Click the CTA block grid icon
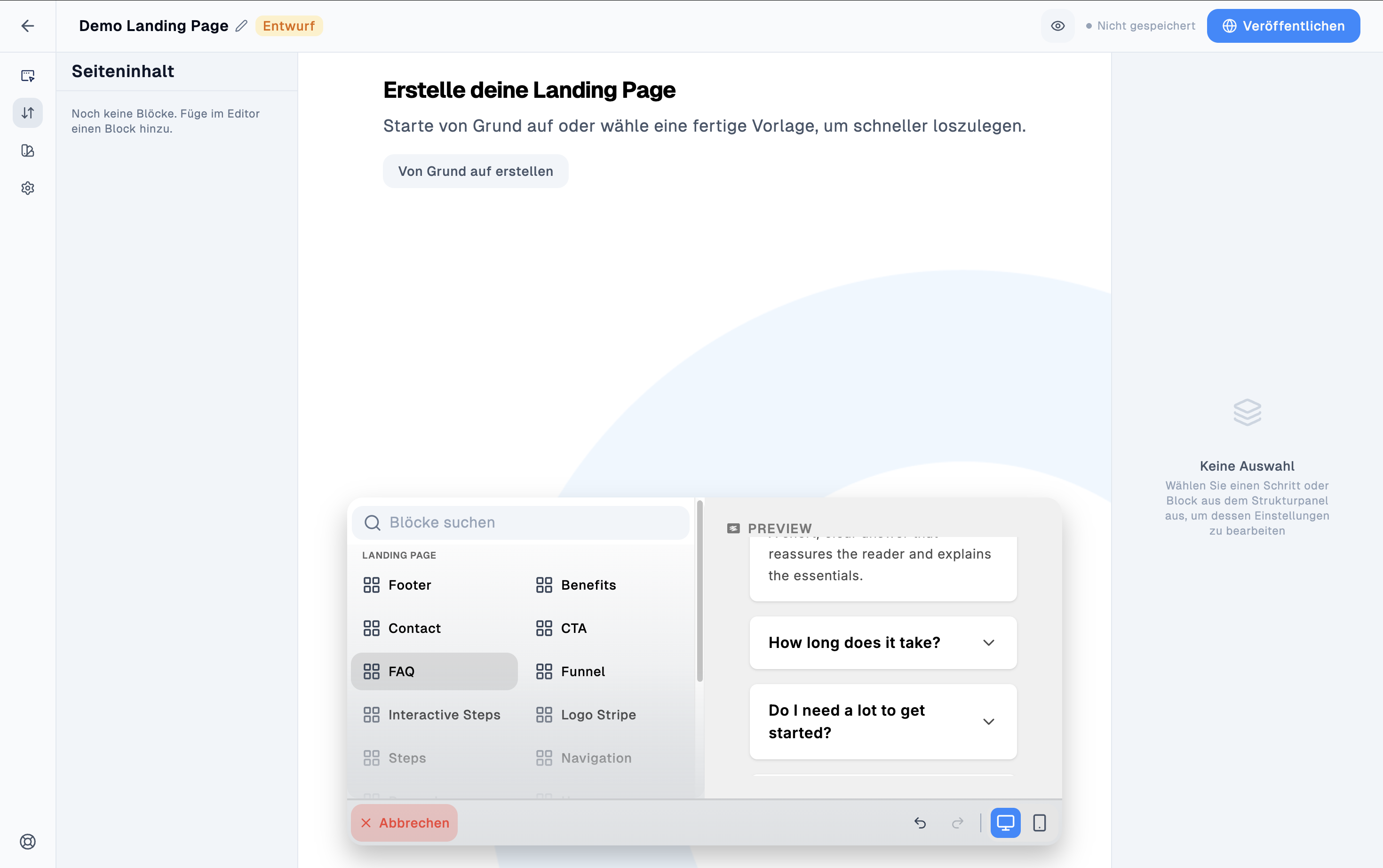 (544, 628)
